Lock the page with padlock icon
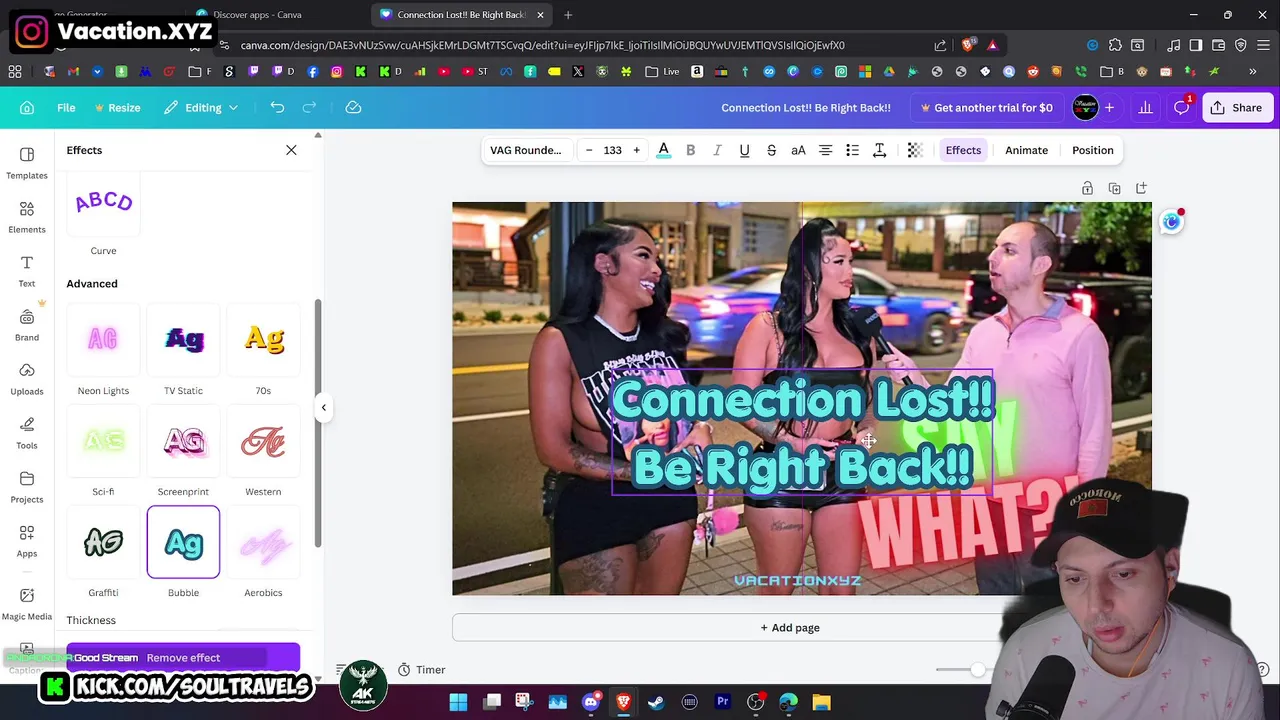This screenshot has height=720, width=1280. 1087,188
